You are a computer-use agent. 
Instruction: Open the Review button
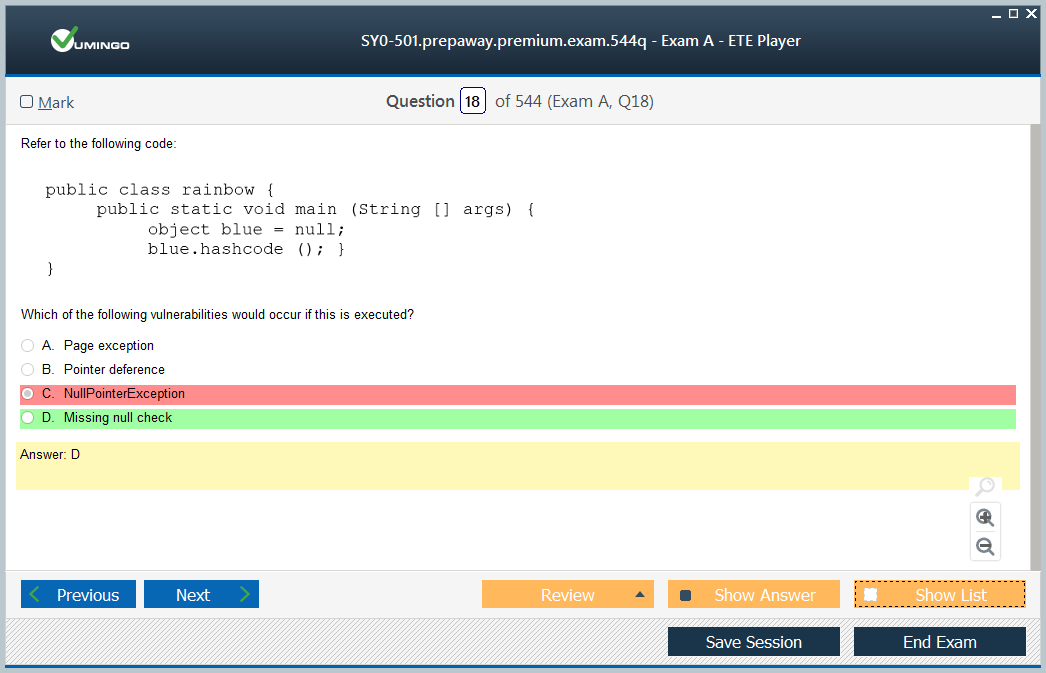(x=568, y=594)
